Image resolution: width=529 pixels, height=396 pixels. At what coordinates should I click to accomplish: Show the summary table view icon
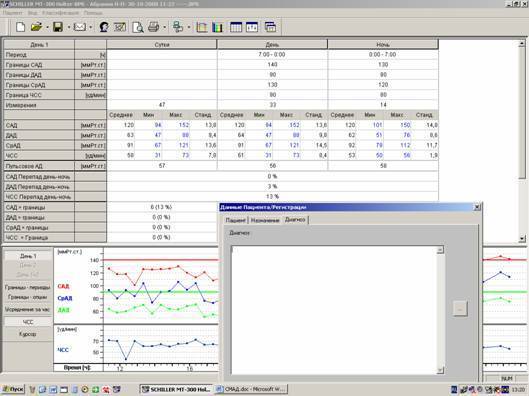click(x=236, y=27)
